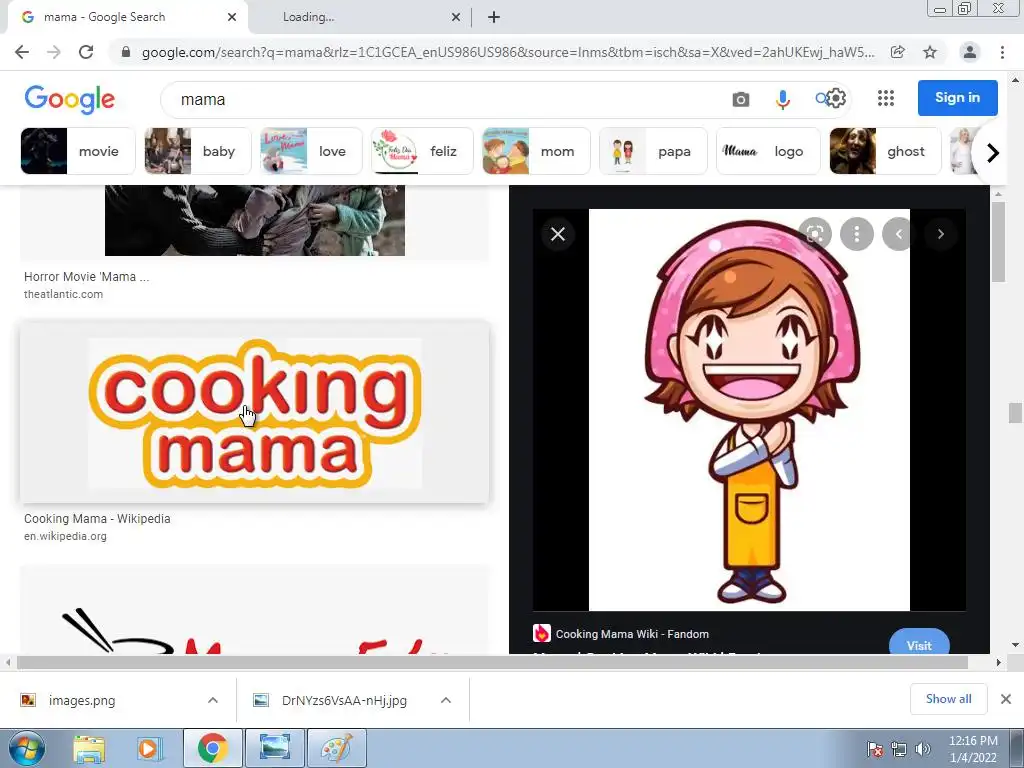This screenshot has height=768, width=1024.
Task: Go back with the browser back arrow
Action: pyautogui.click(x=22, y=52)
